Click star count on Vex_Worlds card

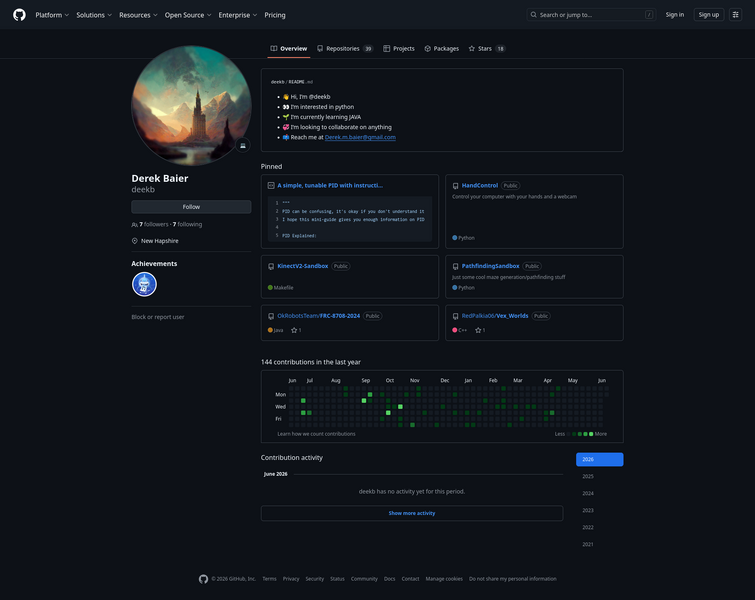(x=480, y=330)
